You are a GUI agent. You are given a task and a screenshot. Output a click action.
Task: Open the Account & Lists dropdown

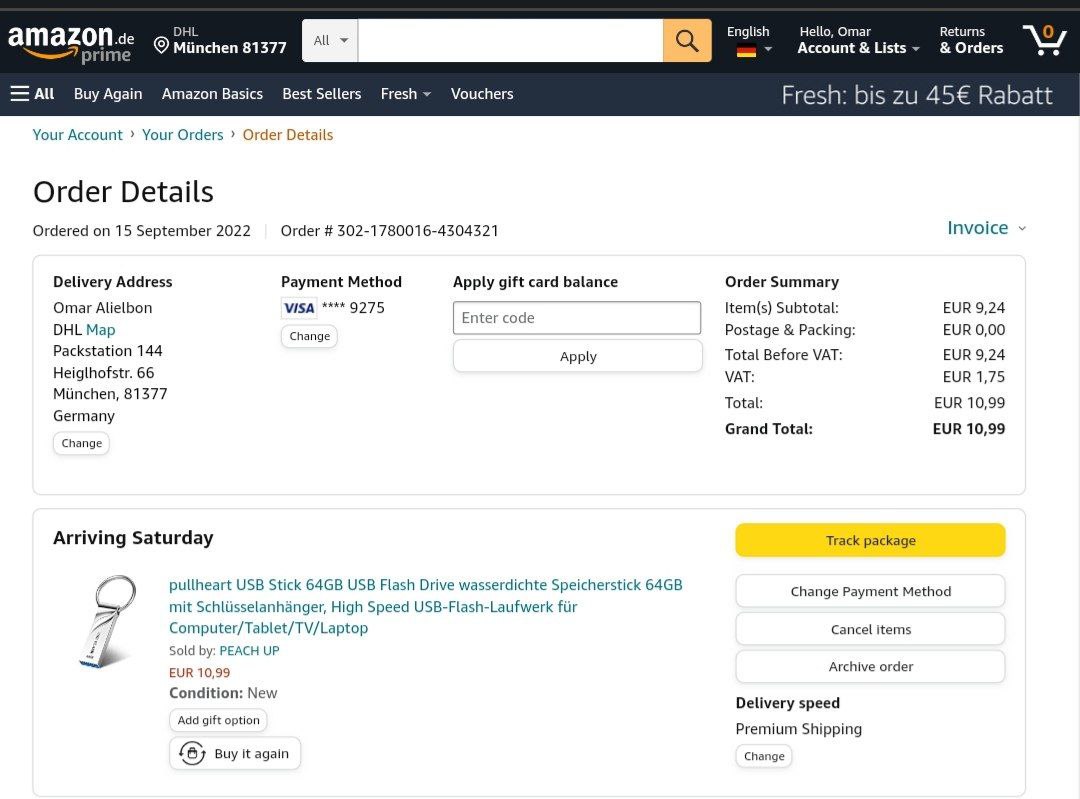click(x=858, y=48)
